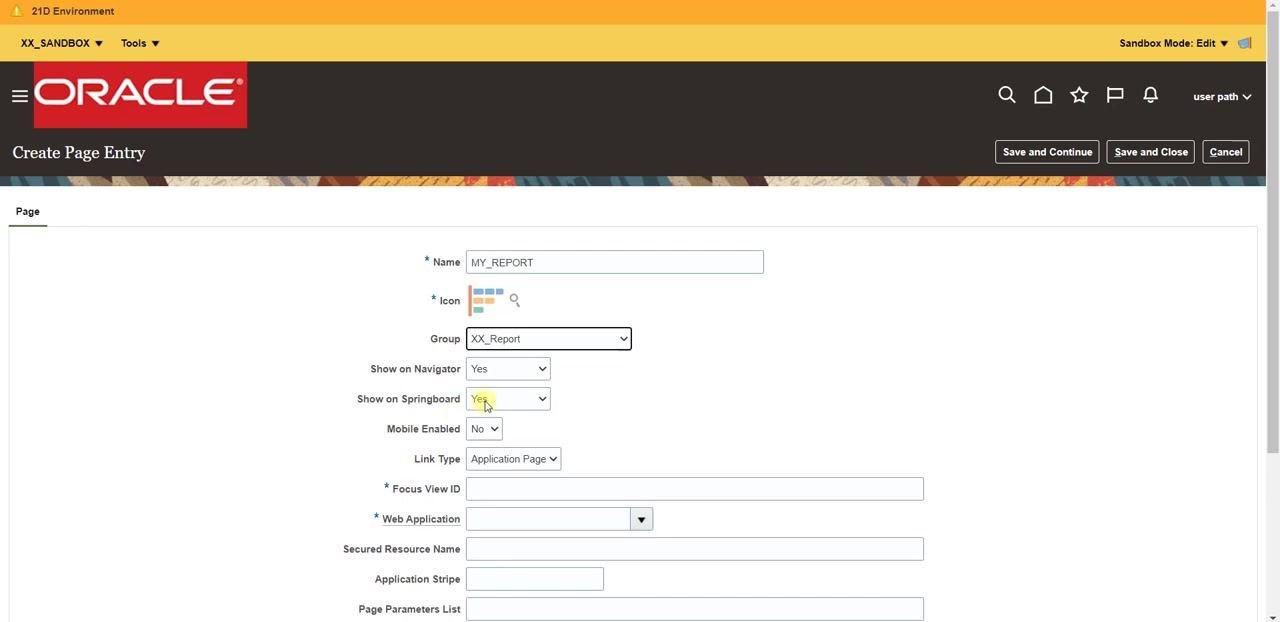Open the Watchlist flag icon
This screenshot has width=1280, height=622.
click(1115, 95)
